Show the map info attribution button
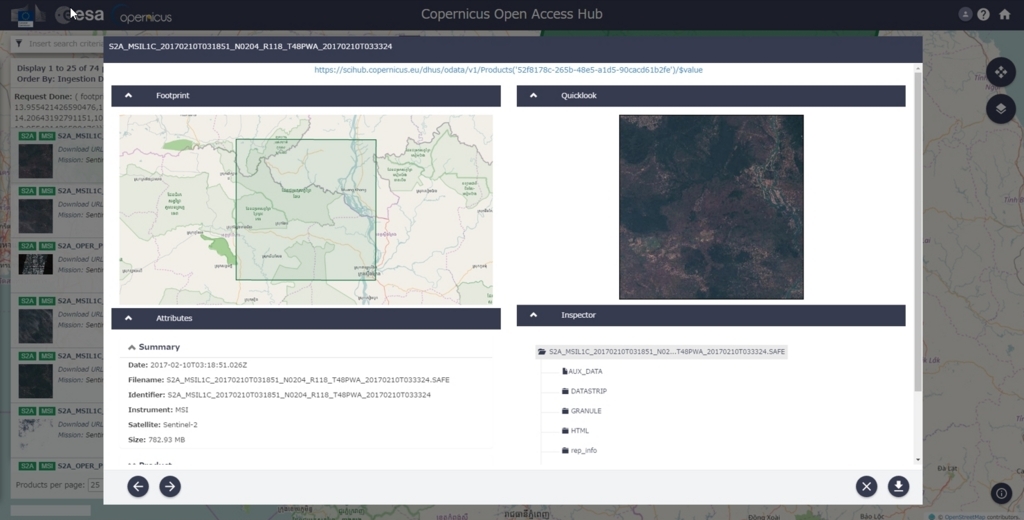 coord(1001,493)
